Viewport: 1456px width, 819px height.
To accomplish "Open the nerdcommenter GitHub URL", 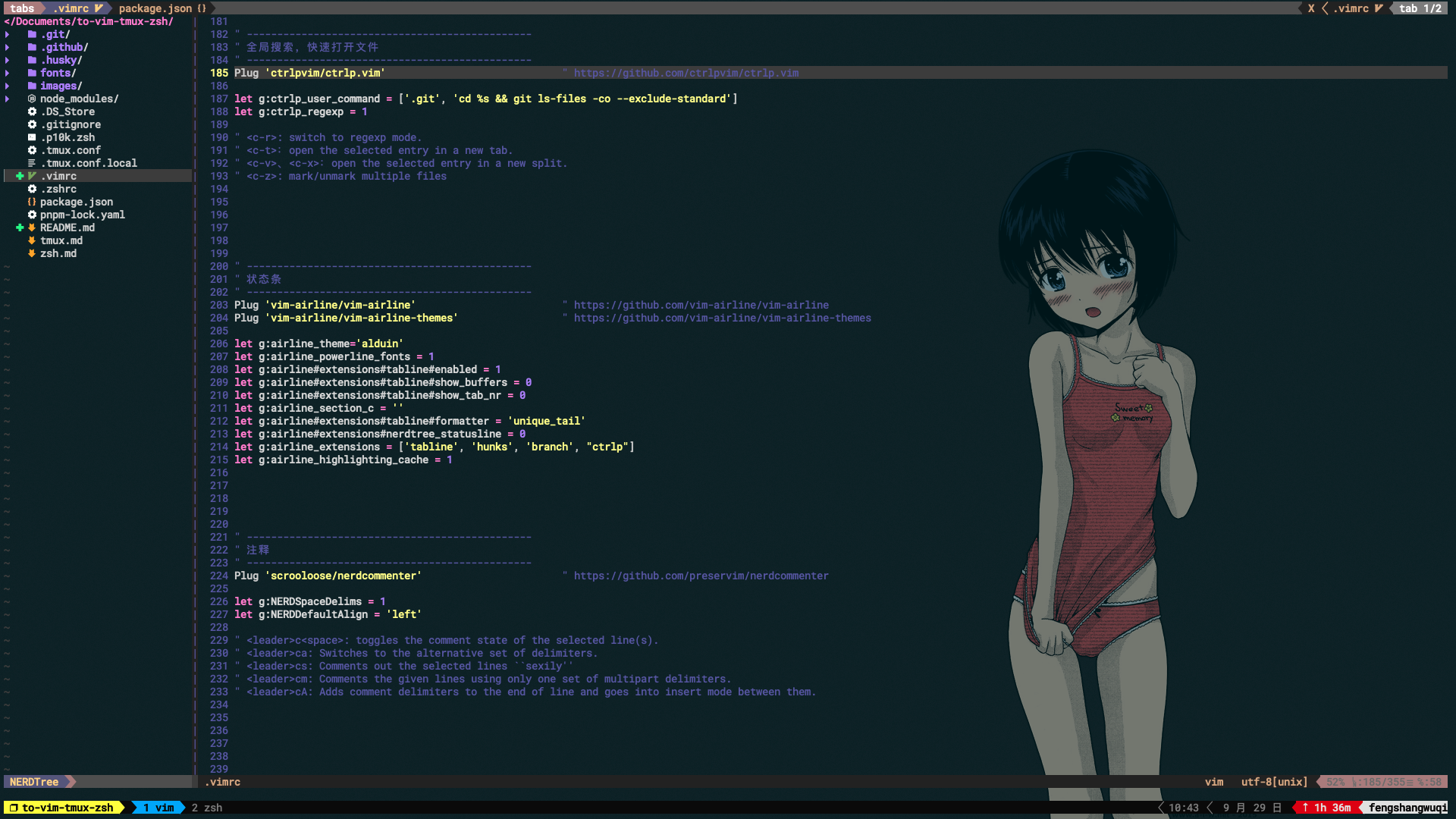I will [x=701, y=576].
